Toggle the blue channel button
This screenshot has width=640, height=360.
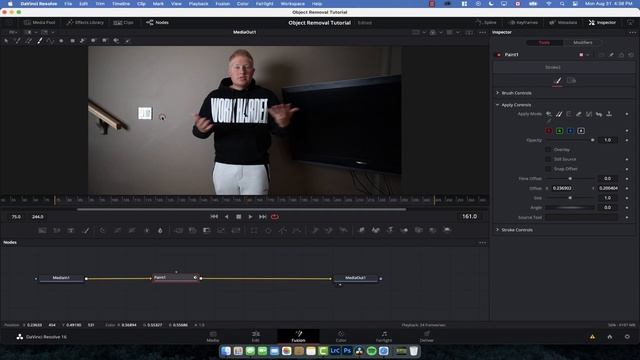570,131
